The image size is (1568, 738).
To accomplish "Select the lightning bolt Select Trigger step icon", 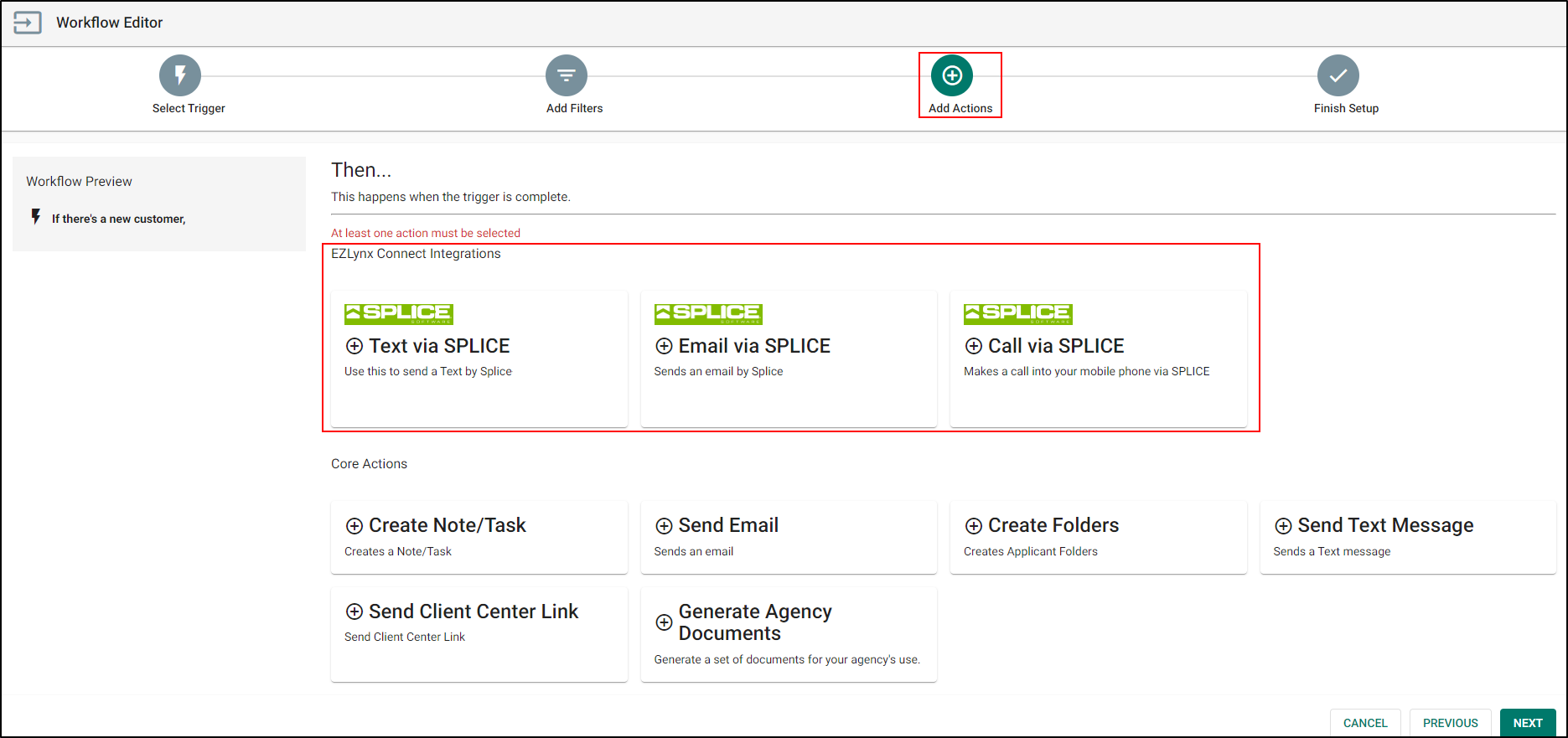I will [x=180, y=75].
